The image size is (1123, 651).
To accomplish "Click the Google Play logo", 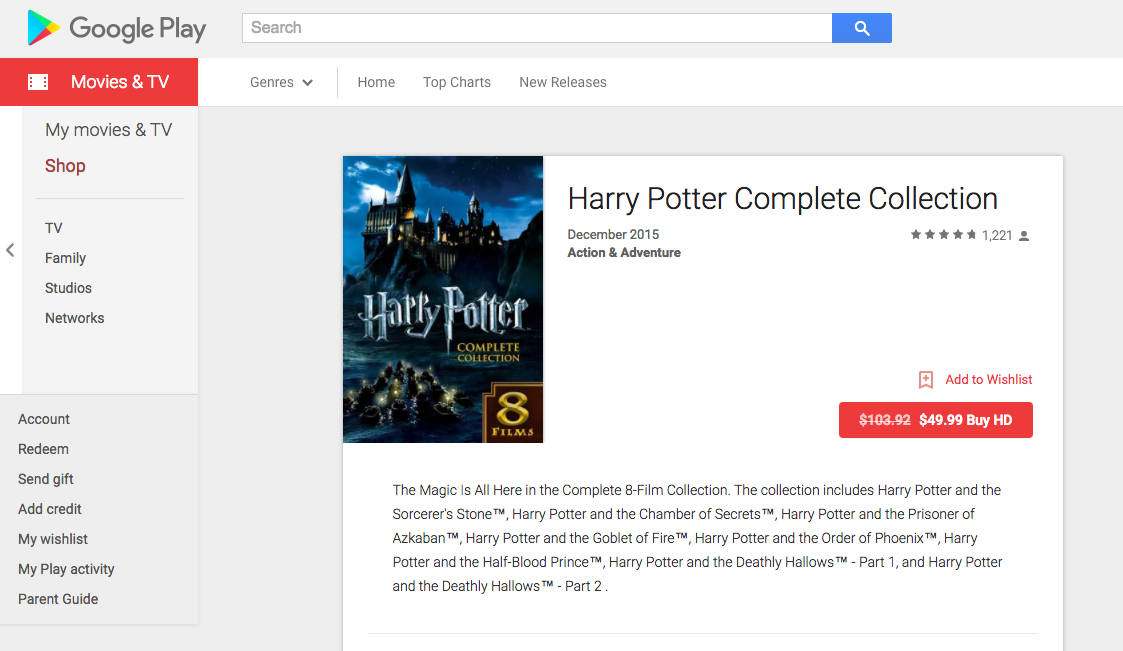I will pos(116,28).
